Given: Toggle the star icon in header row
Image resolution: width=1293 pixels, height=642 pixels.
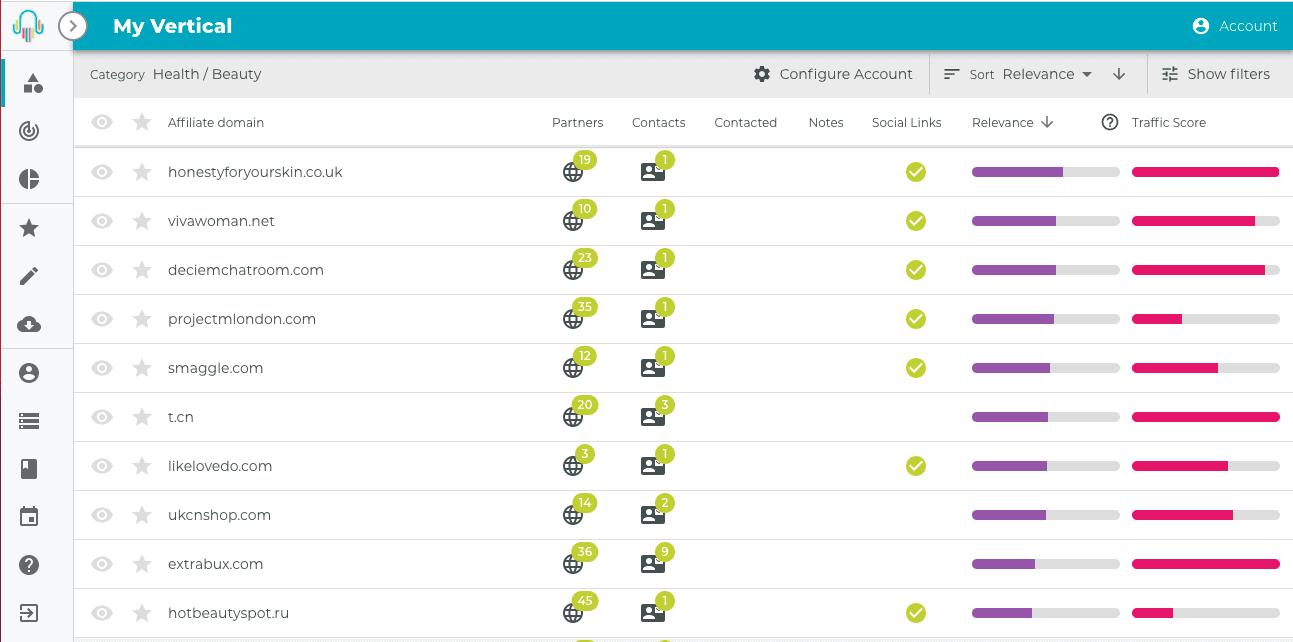Looking at the screenshot, I should [x=142, y=122].
